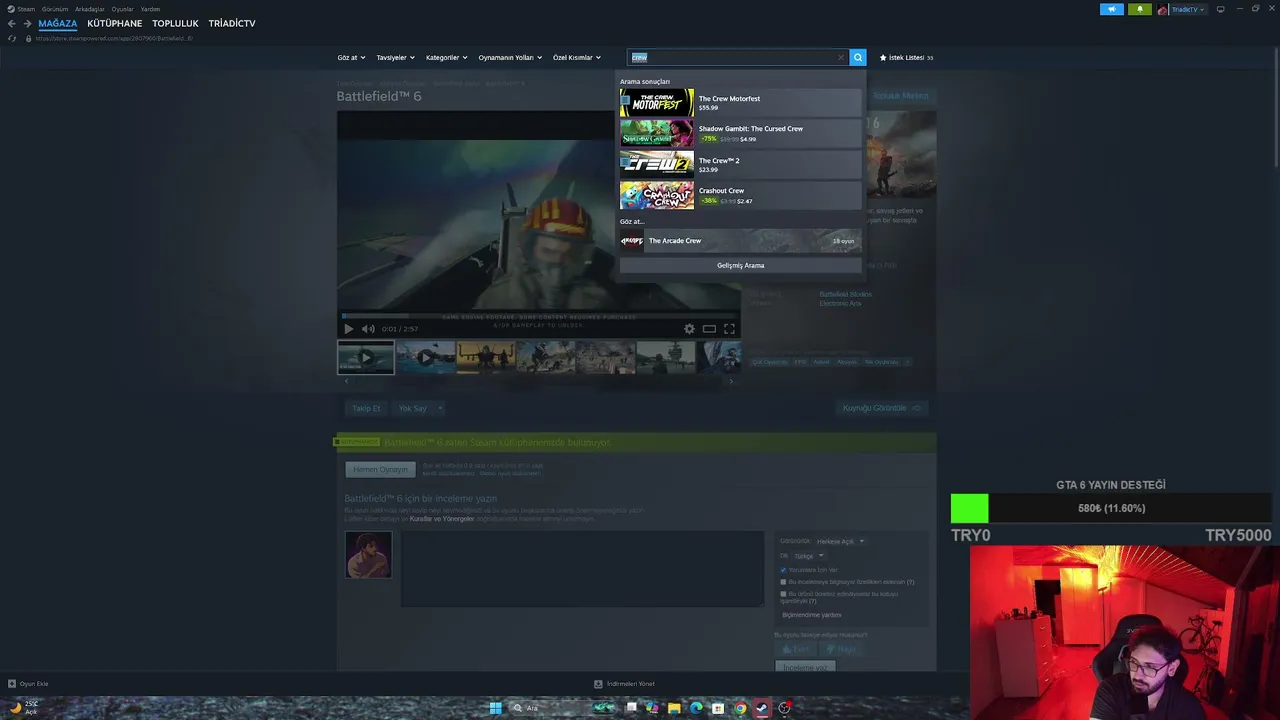Open the Arkadaşlar menu
The width and height of the screenshot is (1280, 720).
[90, 9]
